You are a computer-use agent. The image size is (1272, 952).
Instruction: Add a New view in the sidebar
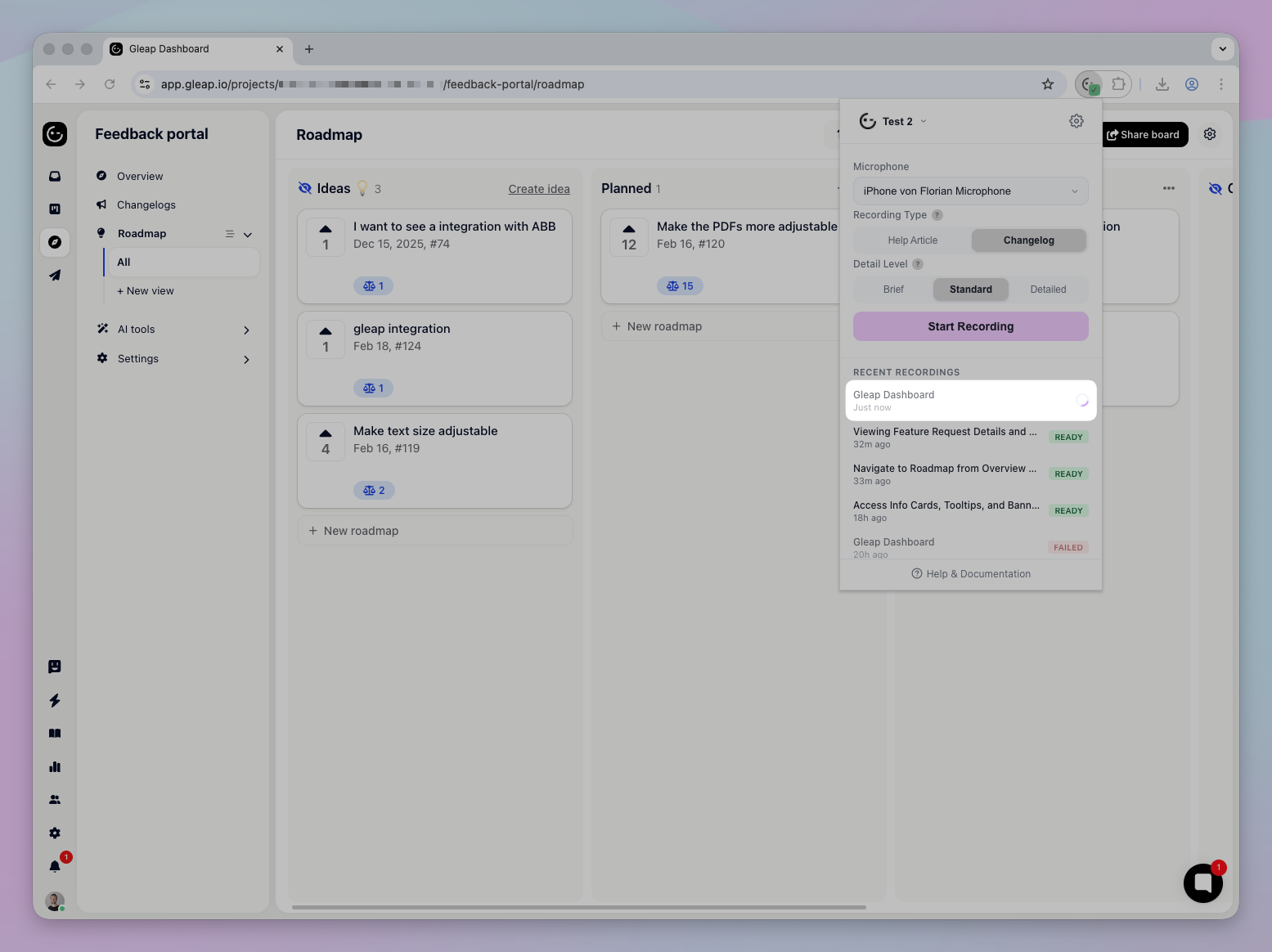tap(146, 291)
